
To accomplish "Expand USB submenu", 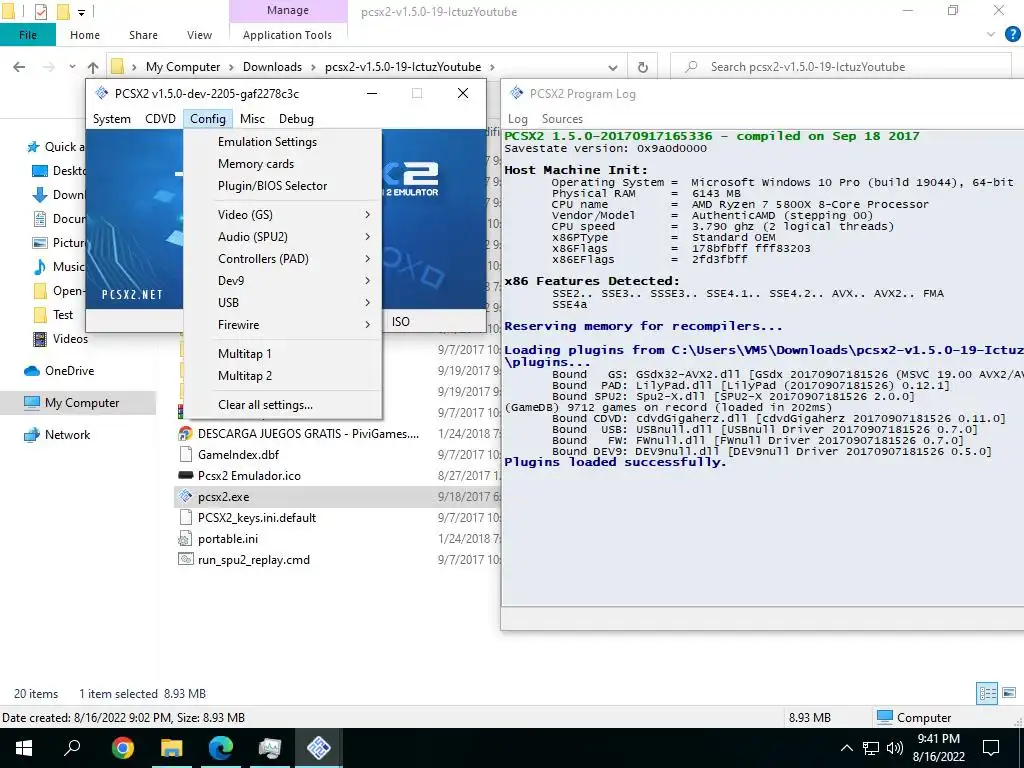I will [x=283, y=303].
